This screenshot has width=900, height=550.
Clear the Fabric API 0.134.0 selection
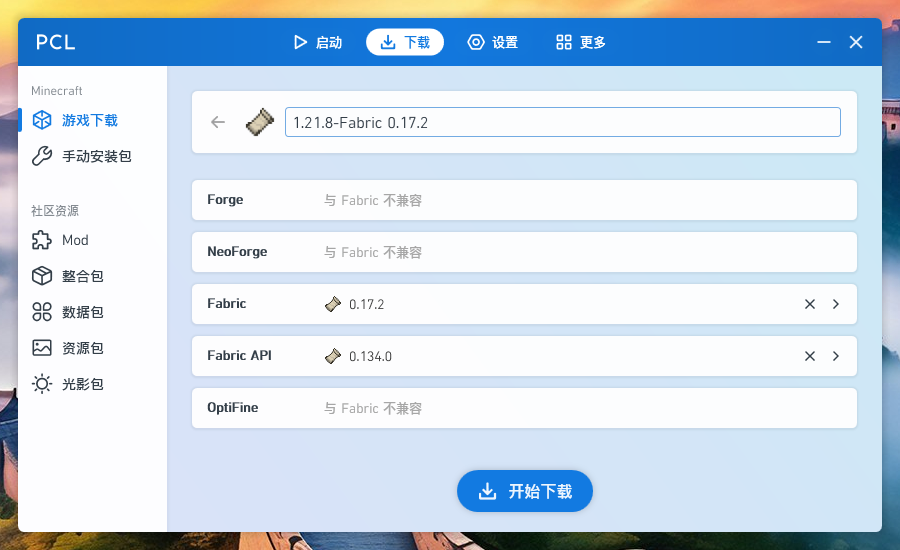point(810,356)
